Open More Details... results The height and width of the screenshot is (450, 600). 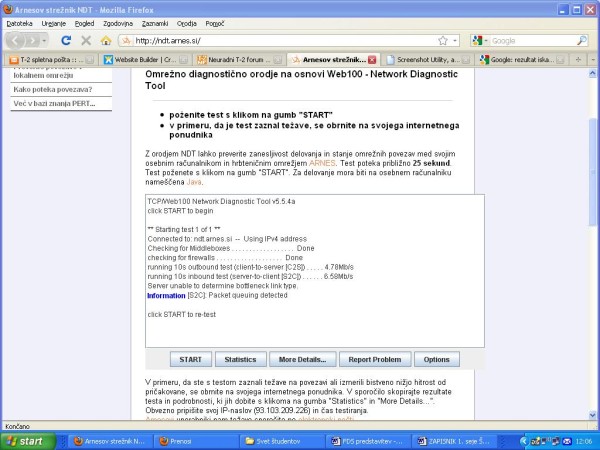pyautogui.click(x=302, y=359)
